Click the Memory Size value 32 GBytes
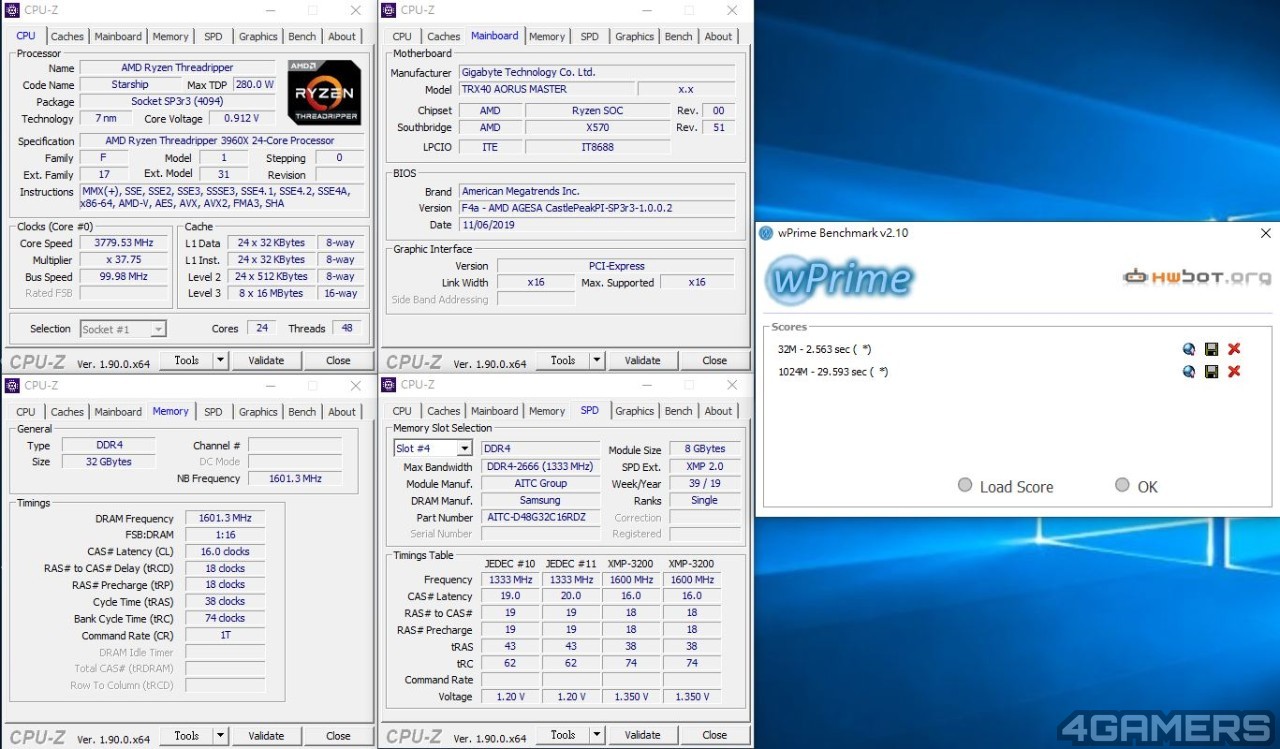 pyautogui.click(x=108, y=462)
